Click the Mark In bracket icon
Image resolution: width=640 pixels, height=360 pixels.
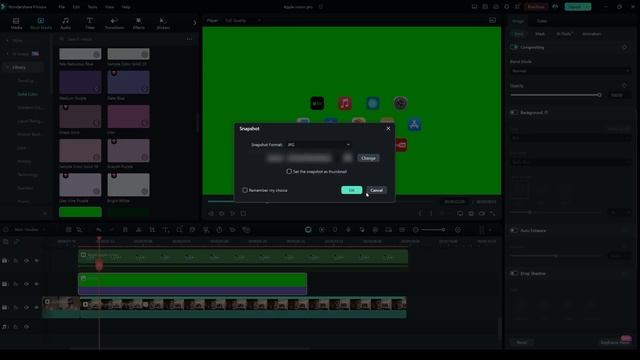[x=420, y=213]
